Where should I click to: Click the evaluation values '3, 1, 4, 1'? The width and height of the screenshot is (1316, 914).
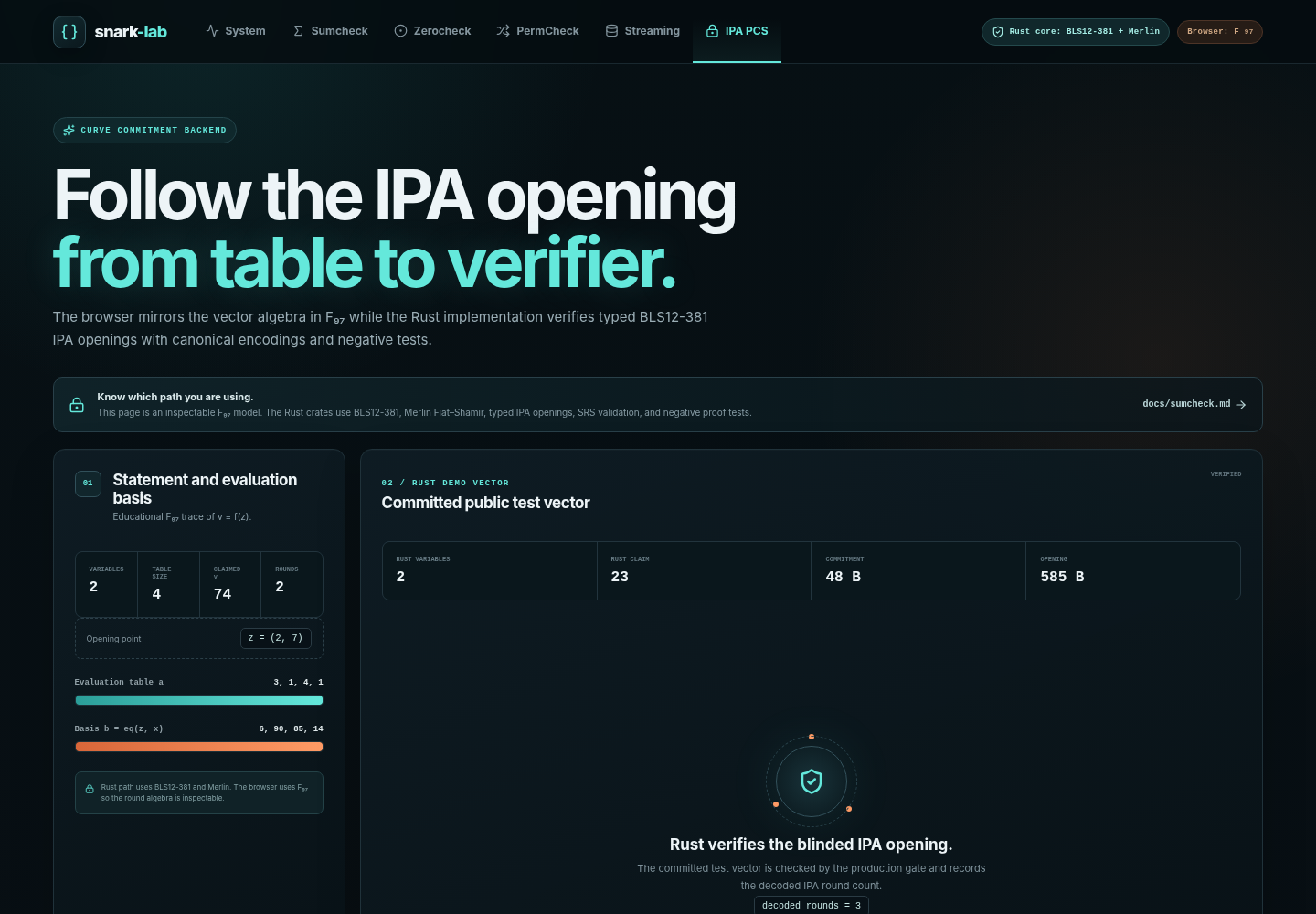(299, 683)
